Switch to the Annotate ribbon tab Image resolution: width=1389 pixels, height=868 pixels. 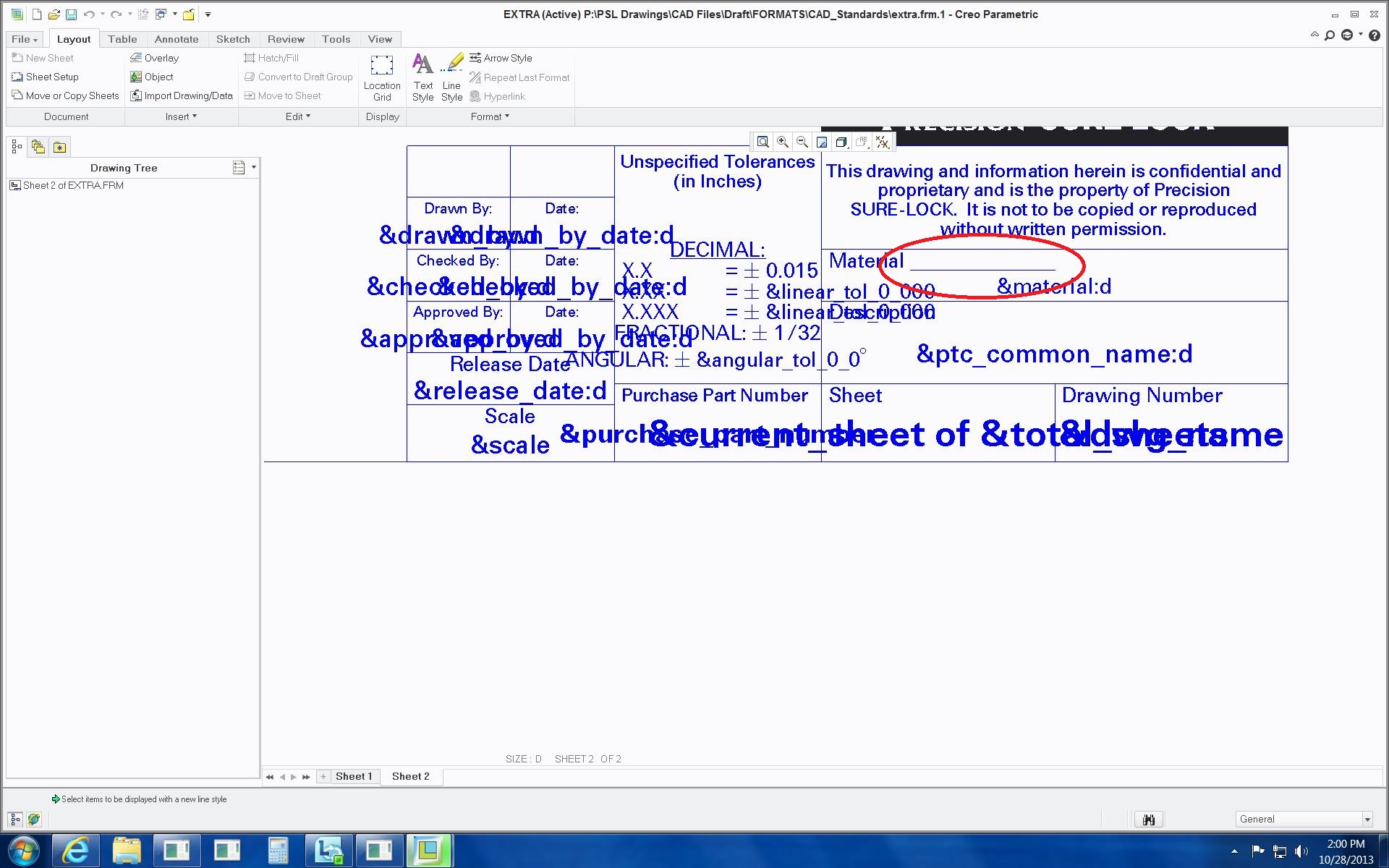[x=177, y=39]
